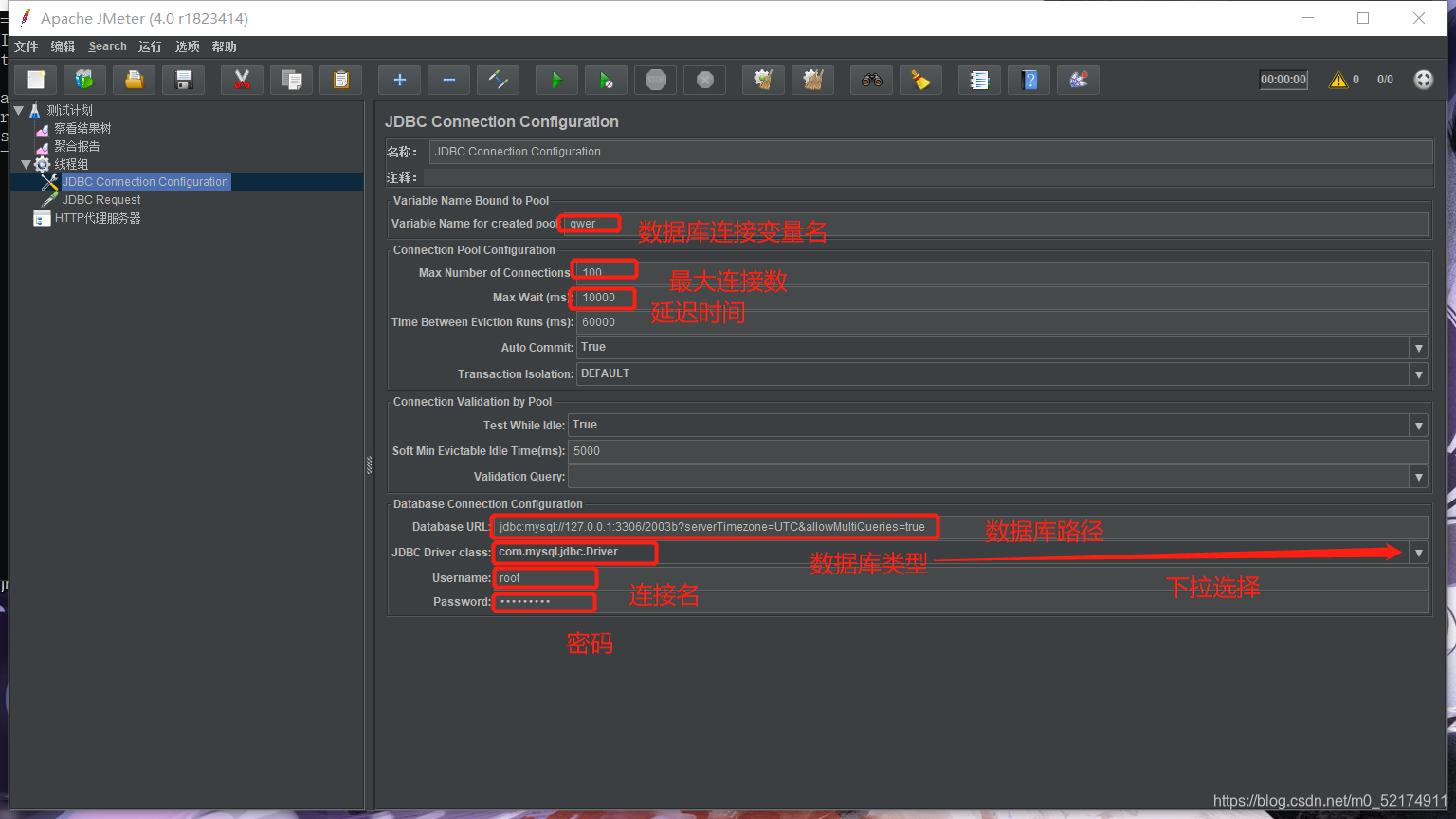Collapse the 线程组 tree node
1456x819 pixels.
(x=26, y=164)
